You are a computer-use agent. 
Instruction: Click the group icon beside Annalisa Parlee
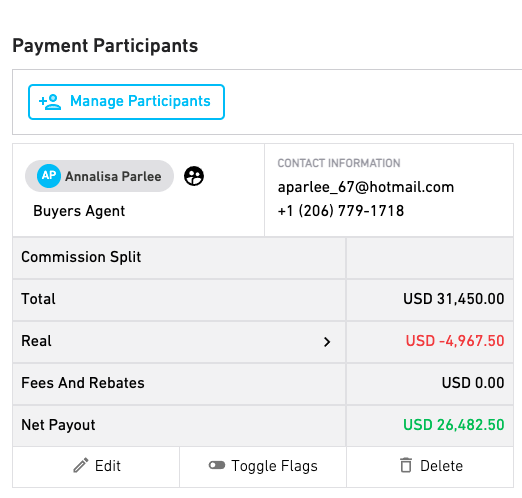[194, 176]
